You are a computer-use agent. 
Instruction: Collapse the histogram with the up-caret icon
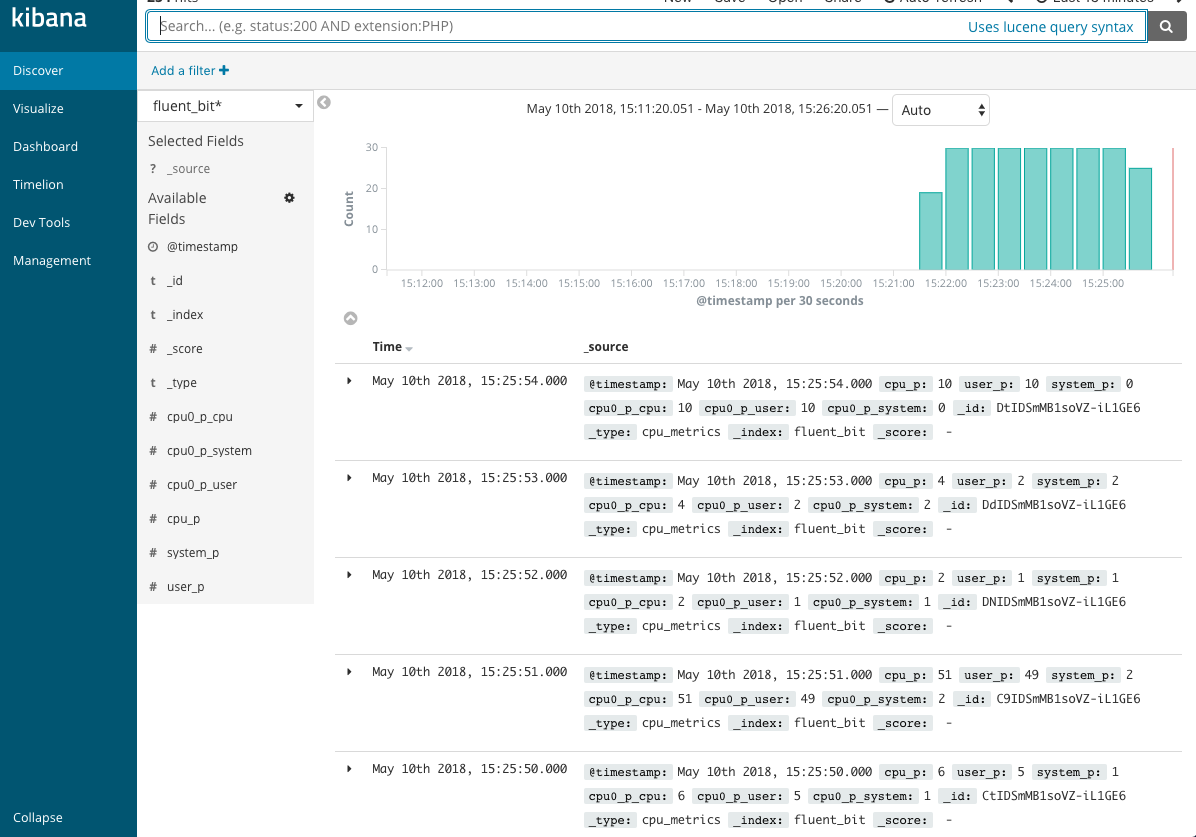tap(350, 318)
